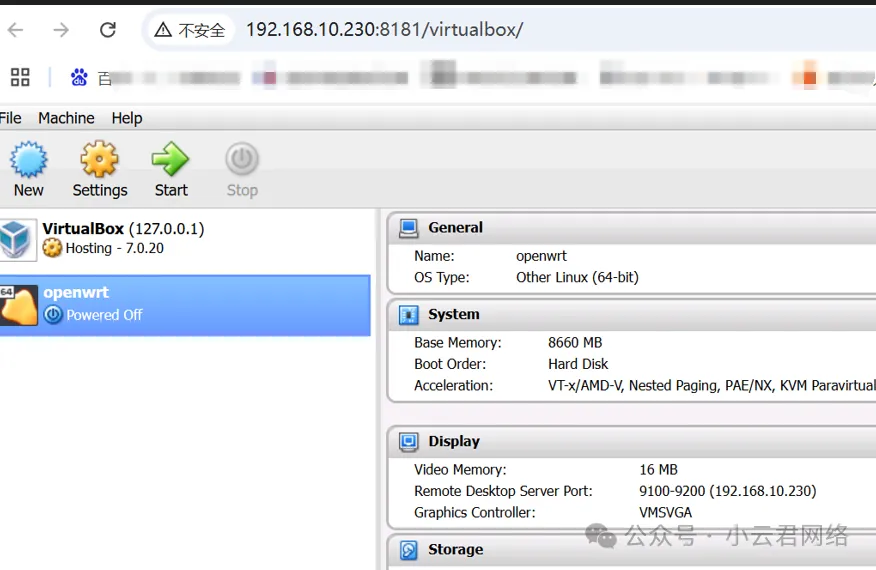876x570 pixels.
Task: Click the Baidu paw bookmark icon
Action: coord(79,77)
